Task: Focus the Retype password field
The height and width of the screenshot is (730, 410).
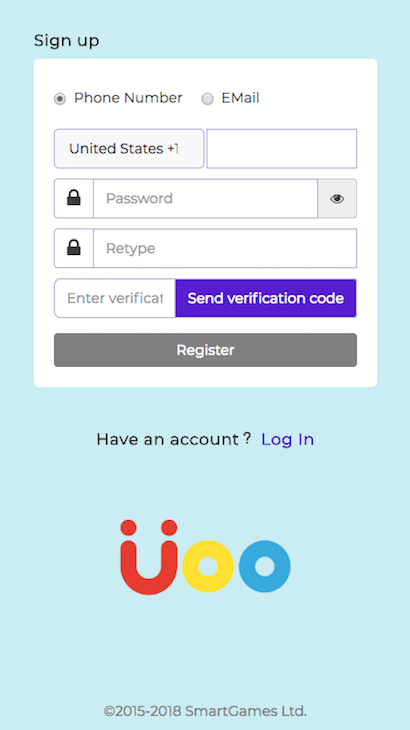Action: click(225, 248)
